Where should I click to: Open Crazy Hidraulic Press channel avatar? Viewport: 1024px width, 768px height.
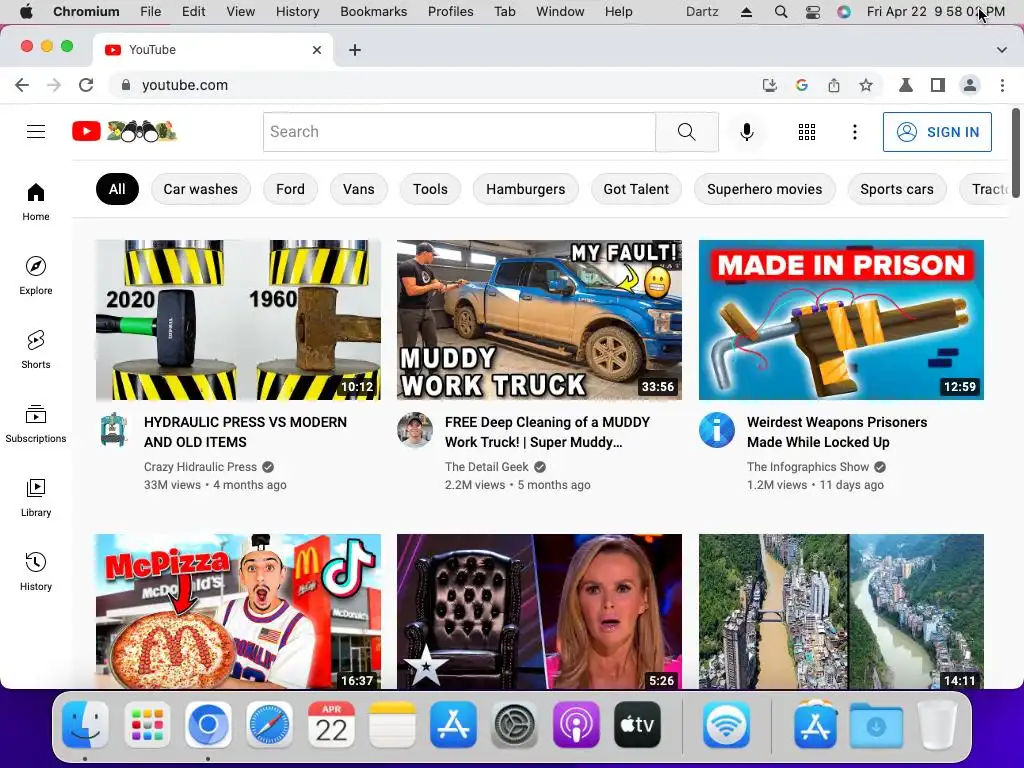(114, 430)
